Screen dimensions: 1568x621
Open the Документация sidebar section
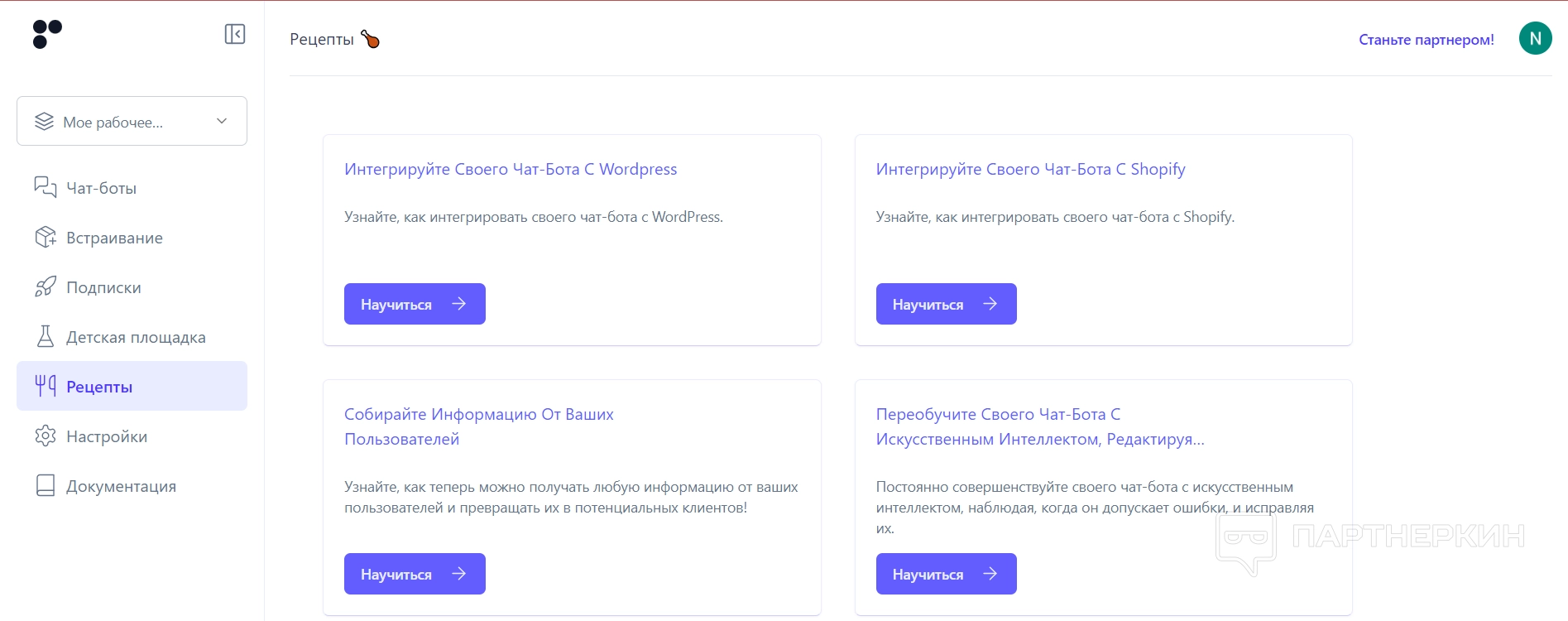[x=121, y=486]
